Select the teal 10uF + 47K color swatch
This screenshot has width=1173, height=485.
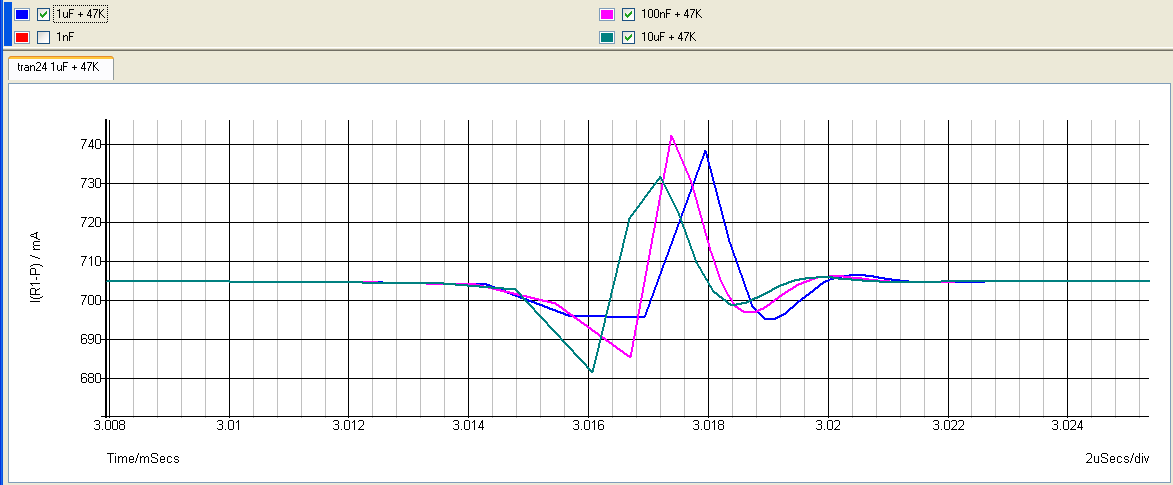[606, 37]
